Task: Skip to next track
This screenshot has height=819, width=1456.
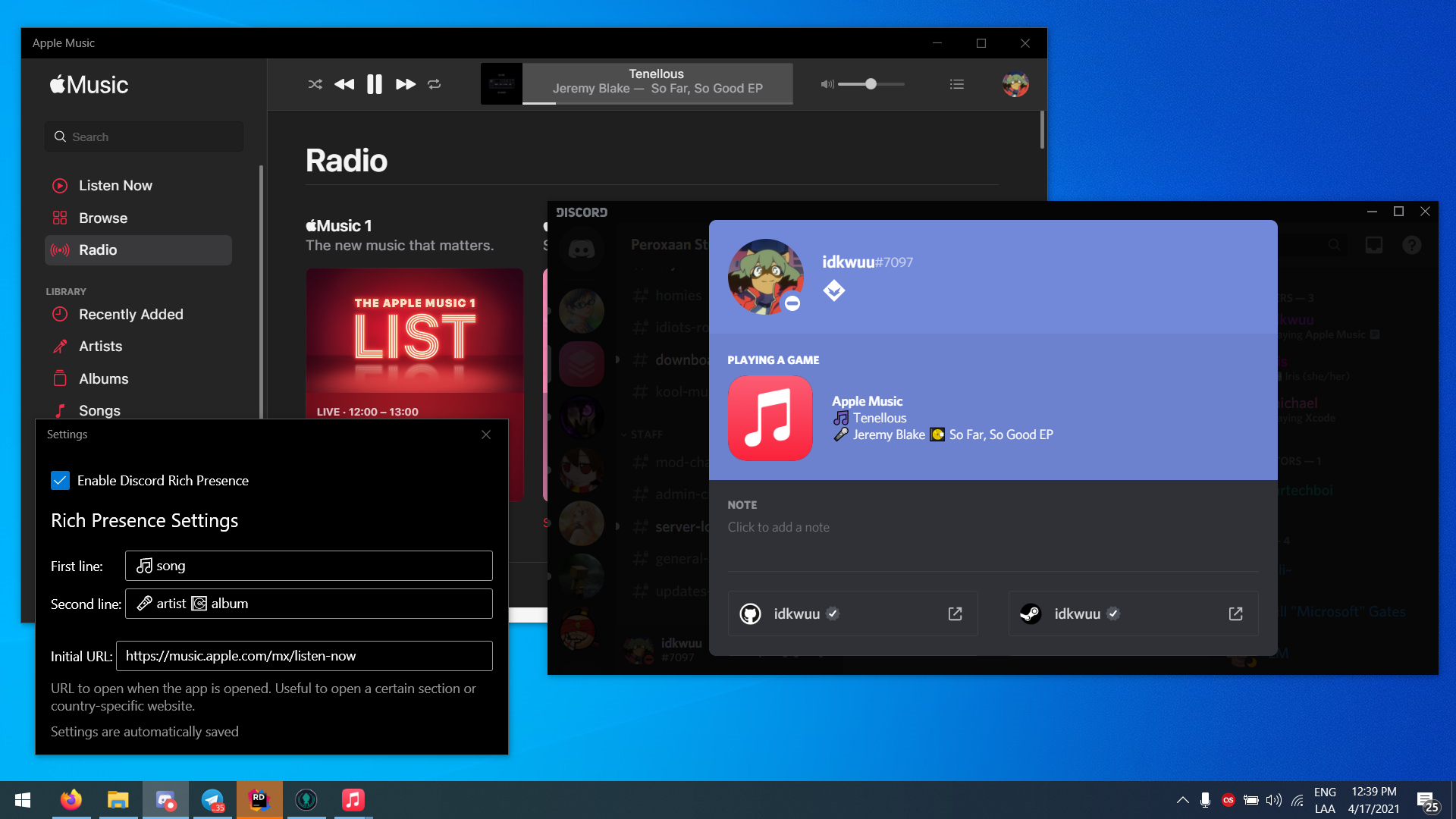Action: pos(406,84)
